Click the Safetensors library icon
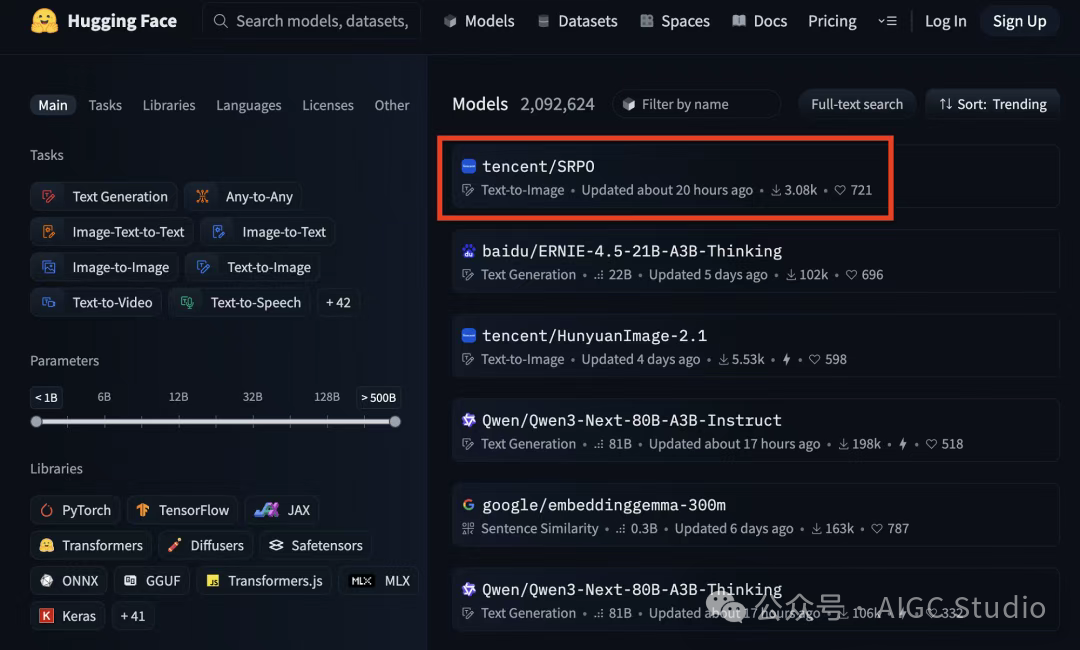Screen dimensions: 1080x650 pyautogui.click(x=276, y=545)
